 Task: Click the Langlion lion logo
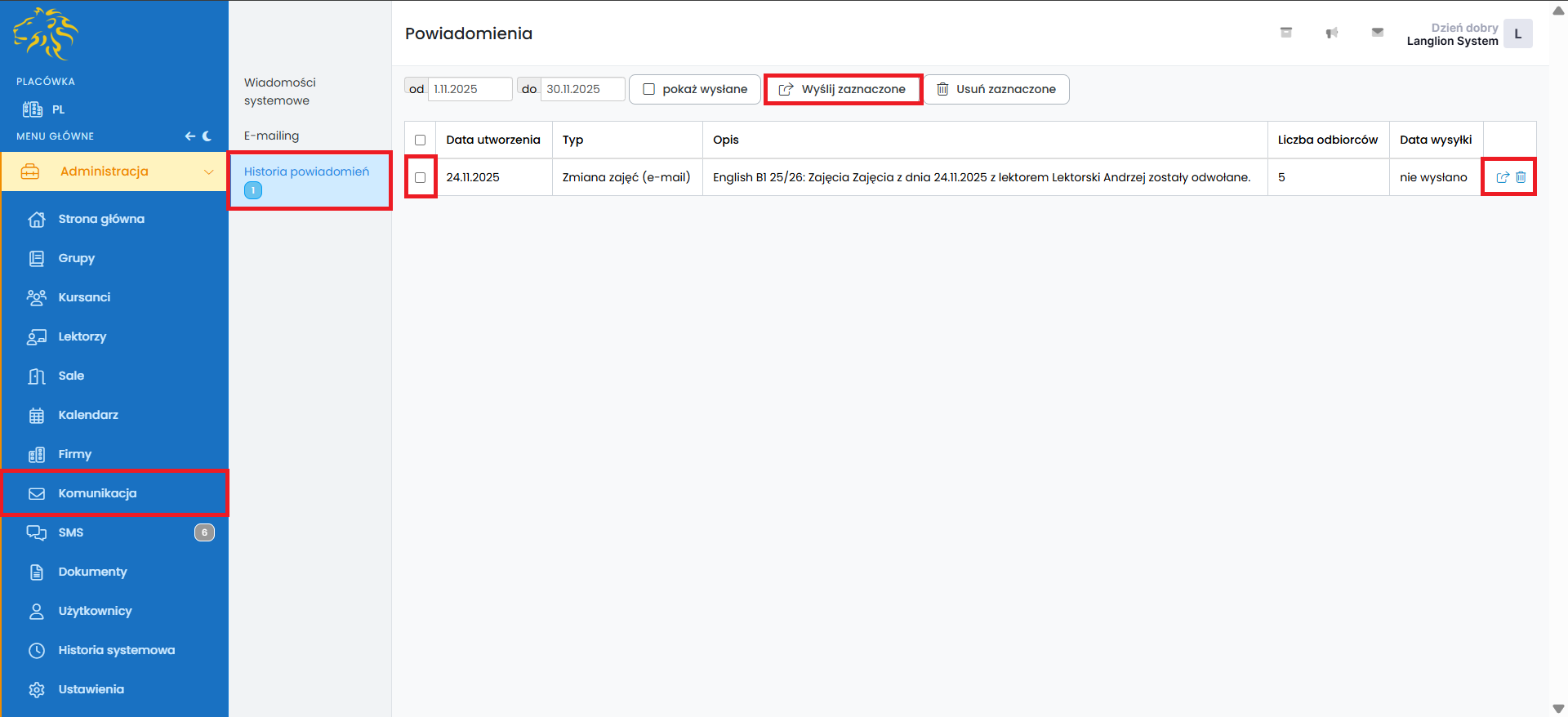click(x=46, y=34)
